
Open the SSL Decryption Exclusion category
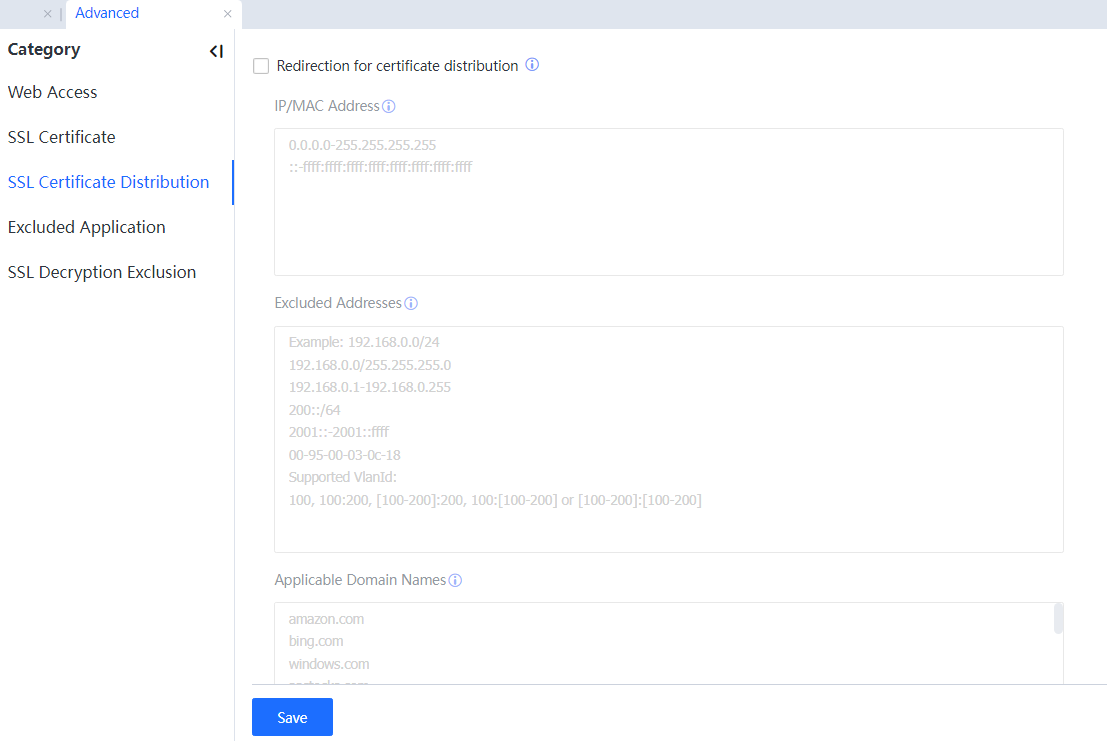(x=102, y=272)
